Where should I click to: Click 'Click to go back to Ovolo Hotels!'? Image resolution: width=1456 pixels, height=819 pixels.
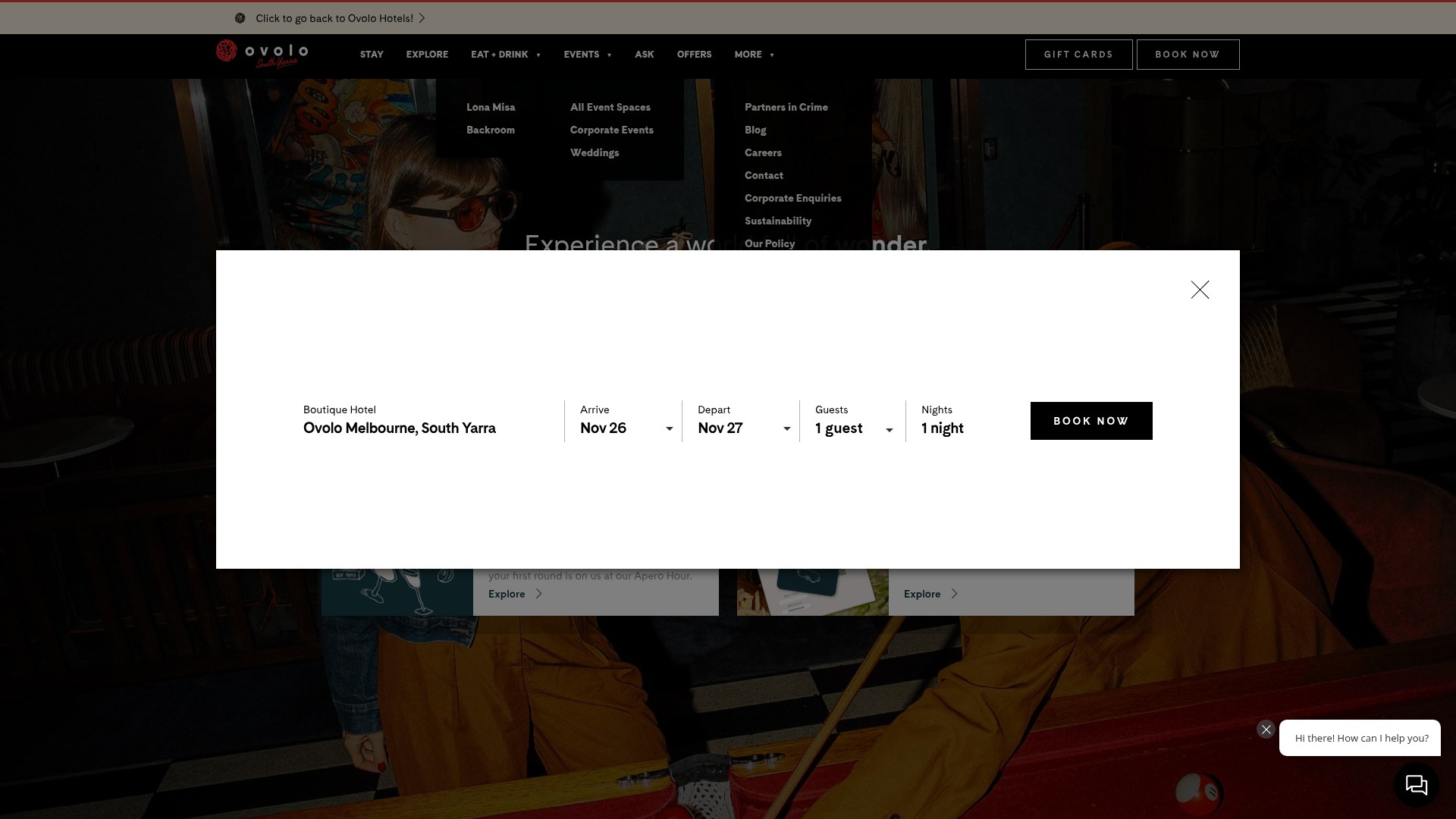pos(334,18)
